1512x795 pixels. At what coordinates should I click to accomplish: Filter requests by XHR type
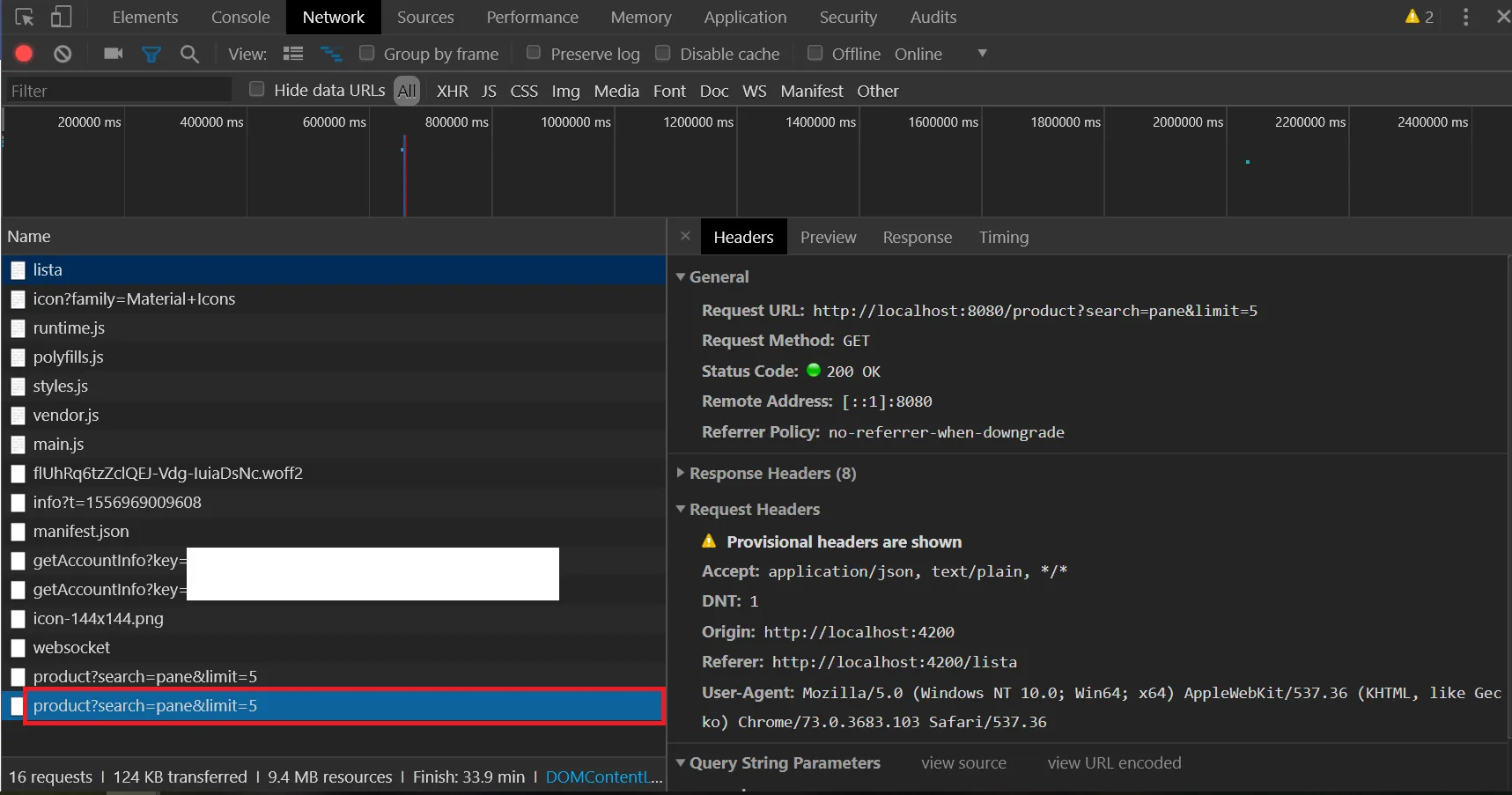453,91
